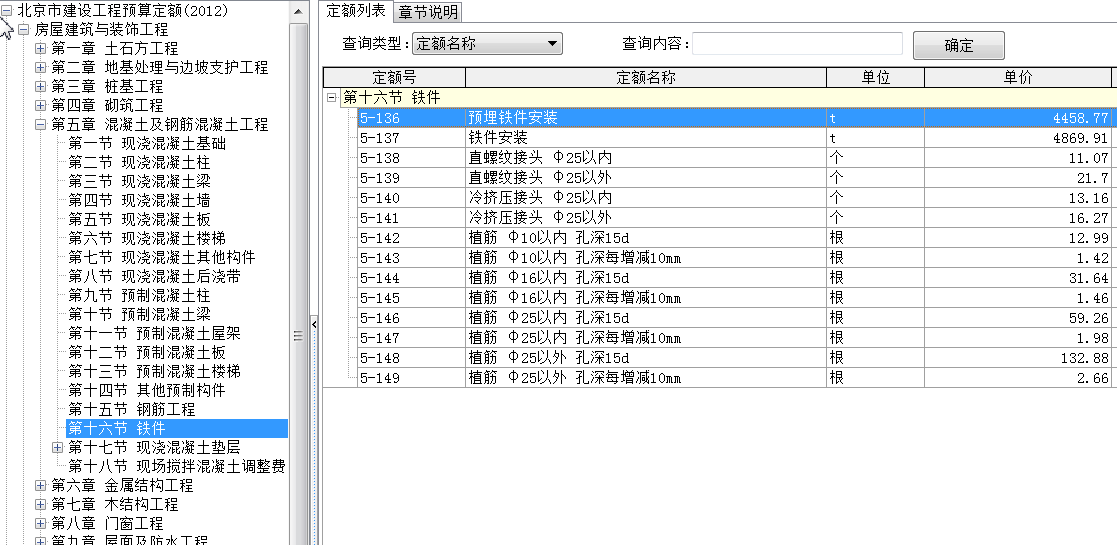Select 第十五节 钢筋工程 in tree

pyautogui.click(x=132, y=410)
